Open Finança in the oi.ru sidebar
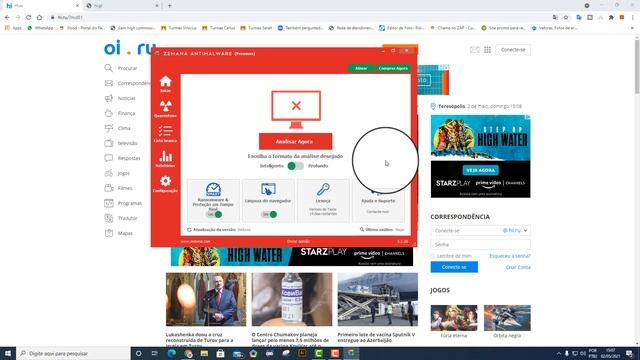This screenshot has width=640, height=360. click(x=126, y=113)
